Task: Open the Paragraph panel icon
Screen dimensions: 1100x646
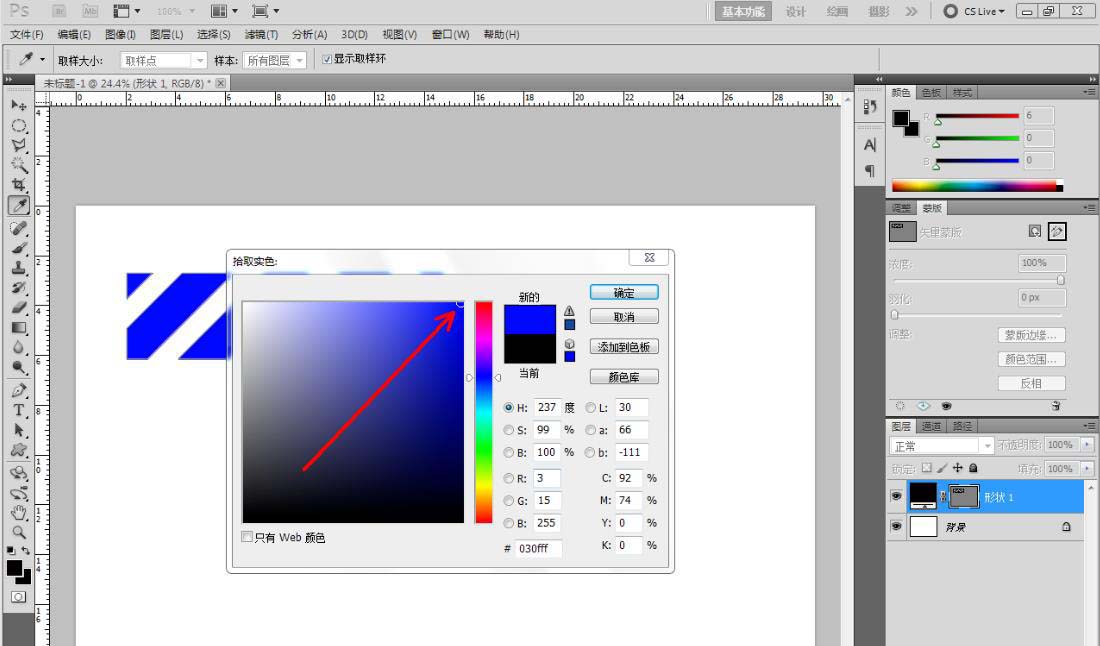Action: [x=870, y=170]
